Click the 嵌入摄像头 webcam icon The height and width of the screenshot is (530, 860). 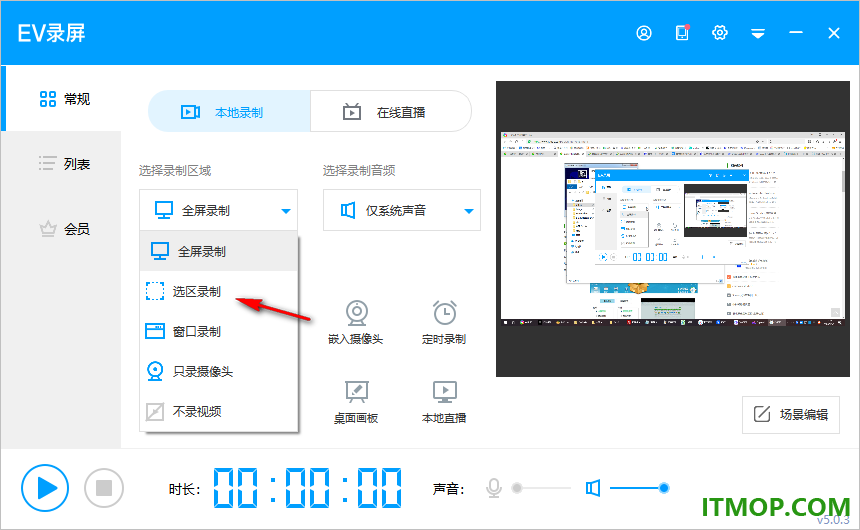coord(357,313)
